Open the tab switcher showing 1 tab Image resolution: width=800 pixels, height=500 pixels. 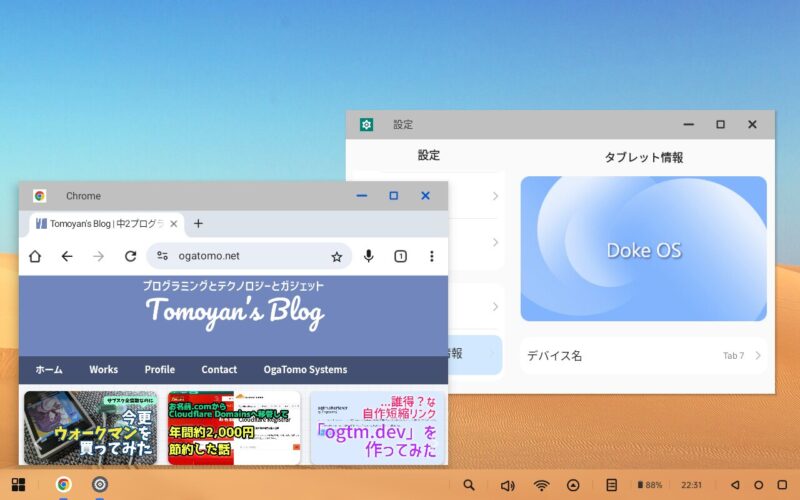400,256
